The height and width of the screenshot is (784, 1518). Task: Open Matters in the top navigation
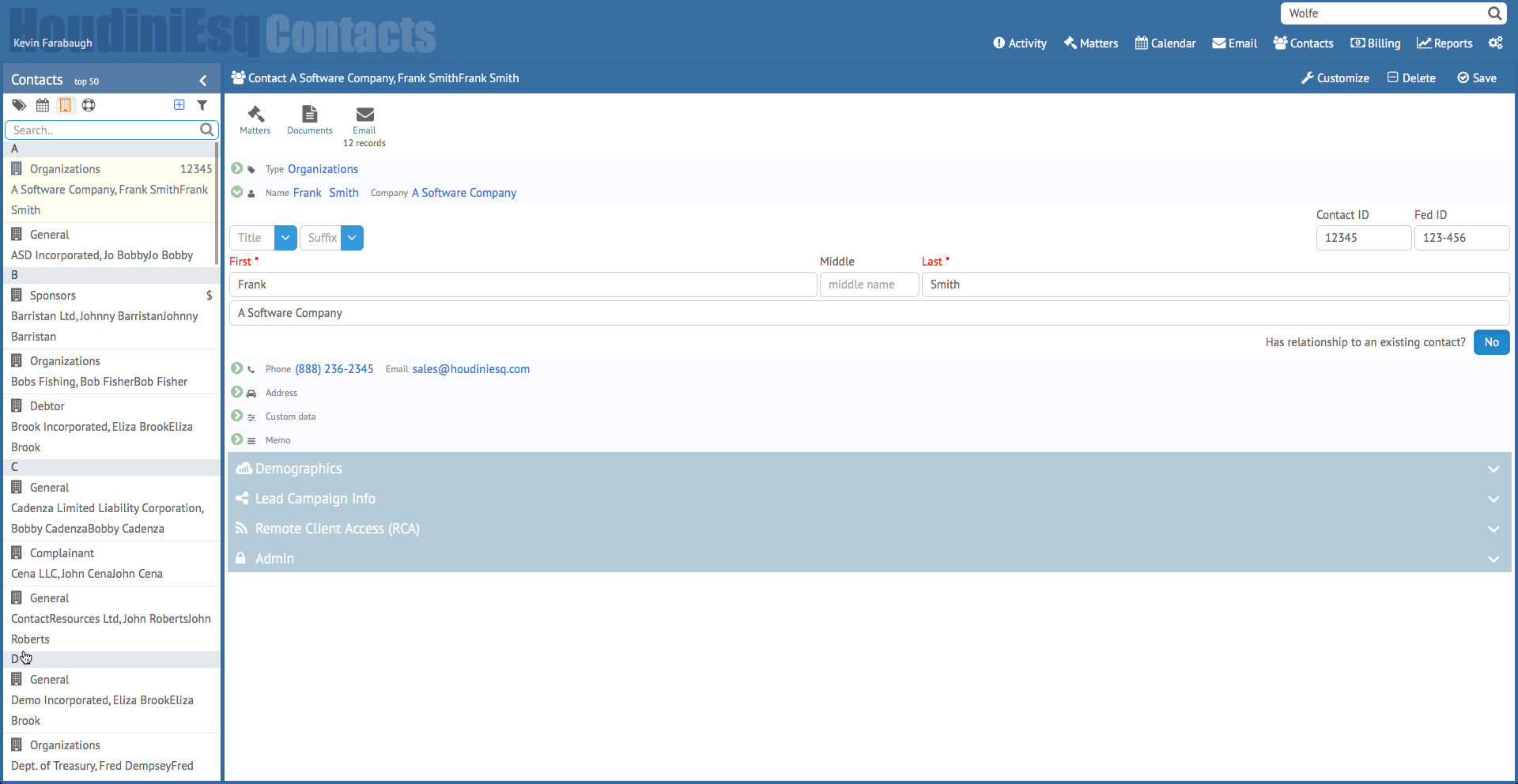1091,43
